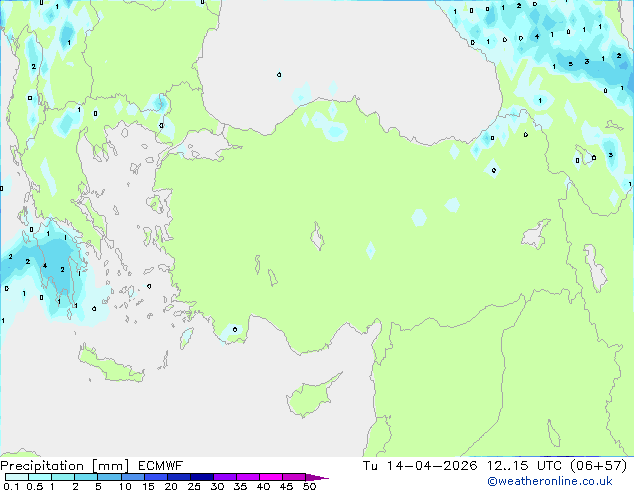Click the 0.1–0.5 mm legend swatch

pyautogui.click(x=17, y=477)
